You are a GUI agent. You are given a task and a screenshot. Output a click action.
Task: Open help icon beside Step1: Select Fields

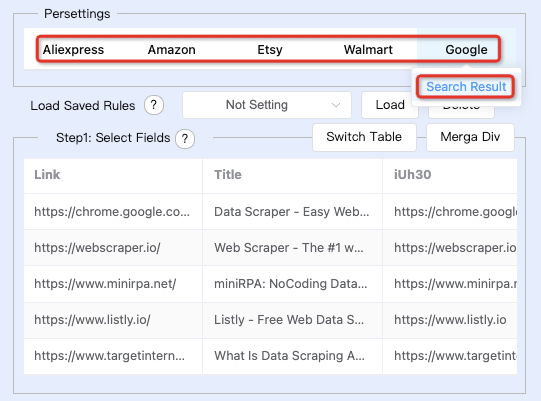185,139
